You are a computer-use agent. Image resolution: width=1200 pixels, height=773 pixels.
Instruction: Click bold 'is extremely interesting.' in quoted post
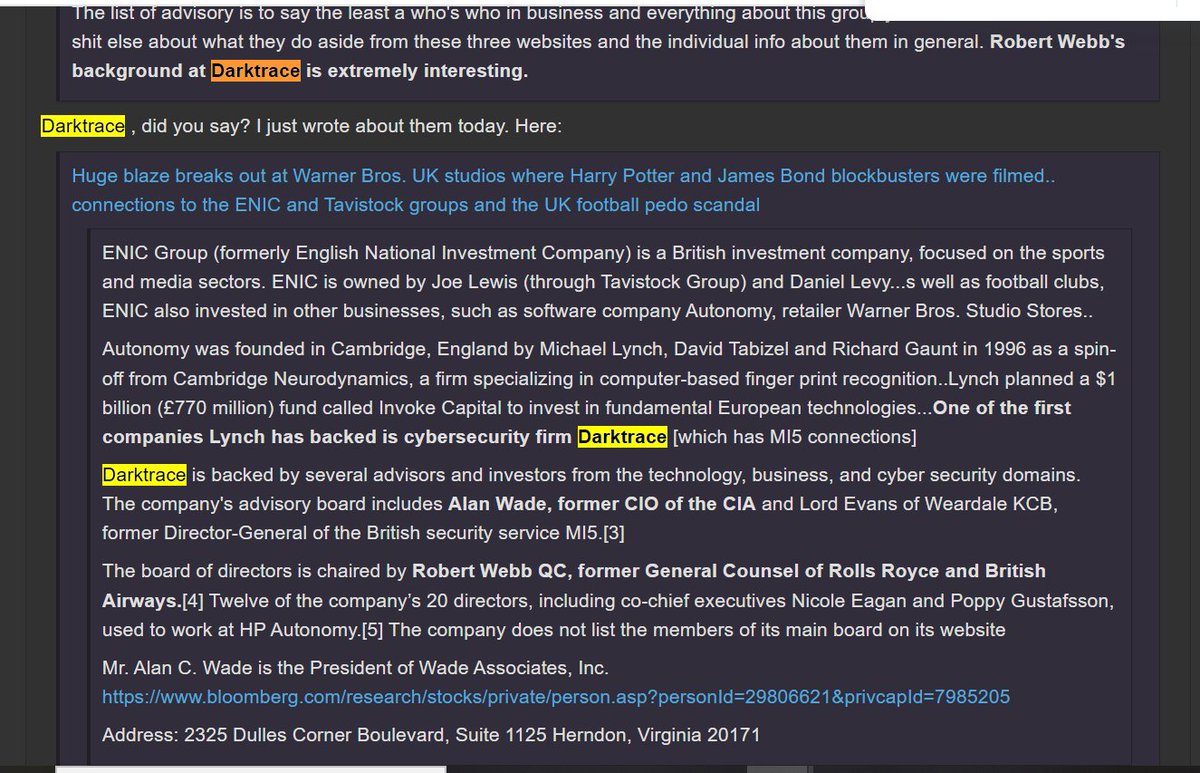[416, 71]
